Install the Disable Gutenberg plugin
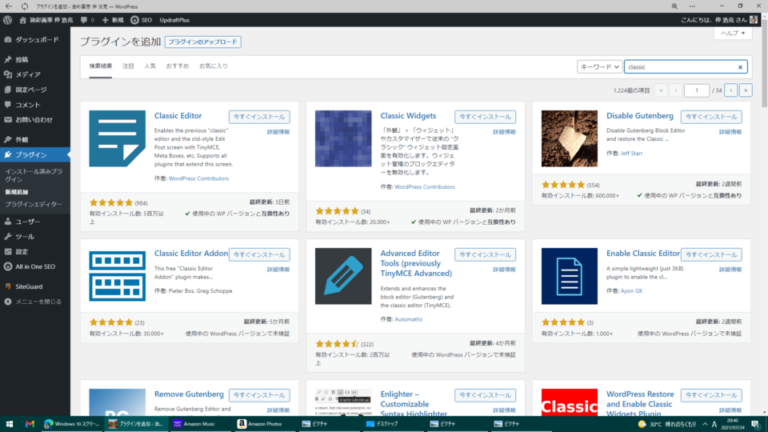 pos(711,117)
